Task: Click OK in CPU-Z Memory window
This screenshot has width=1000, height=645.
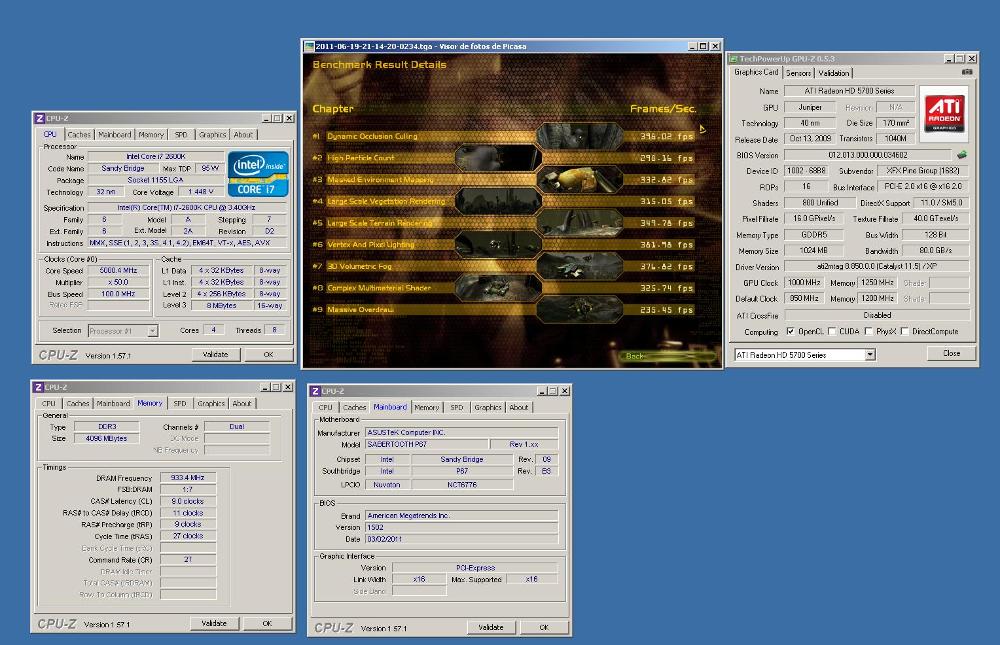Action: 267,623
